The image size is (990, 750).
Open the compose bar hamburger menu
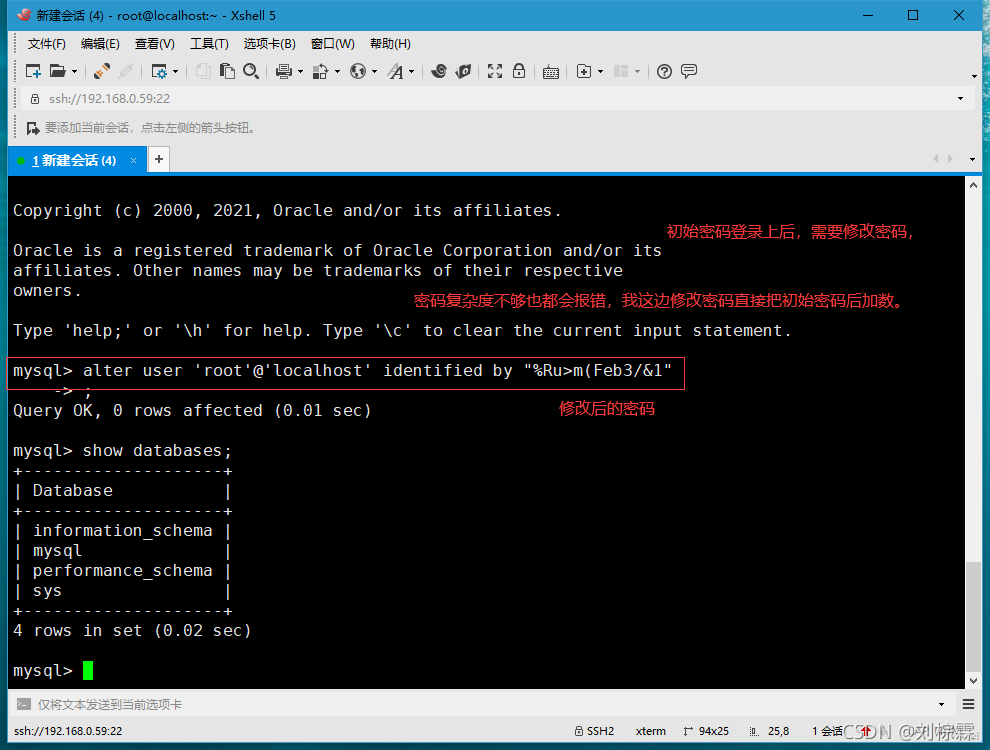(969, 704)
